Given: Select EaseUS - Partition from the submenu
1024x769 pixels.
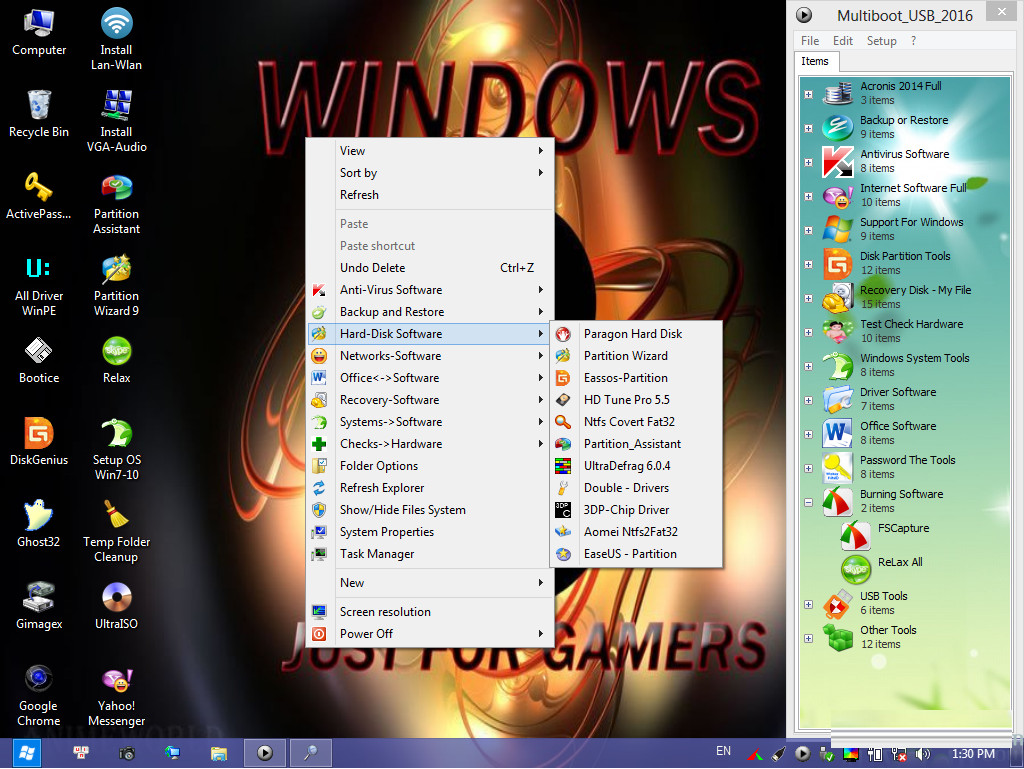Looking at the screenshot, I should click(x=637, y=554).
